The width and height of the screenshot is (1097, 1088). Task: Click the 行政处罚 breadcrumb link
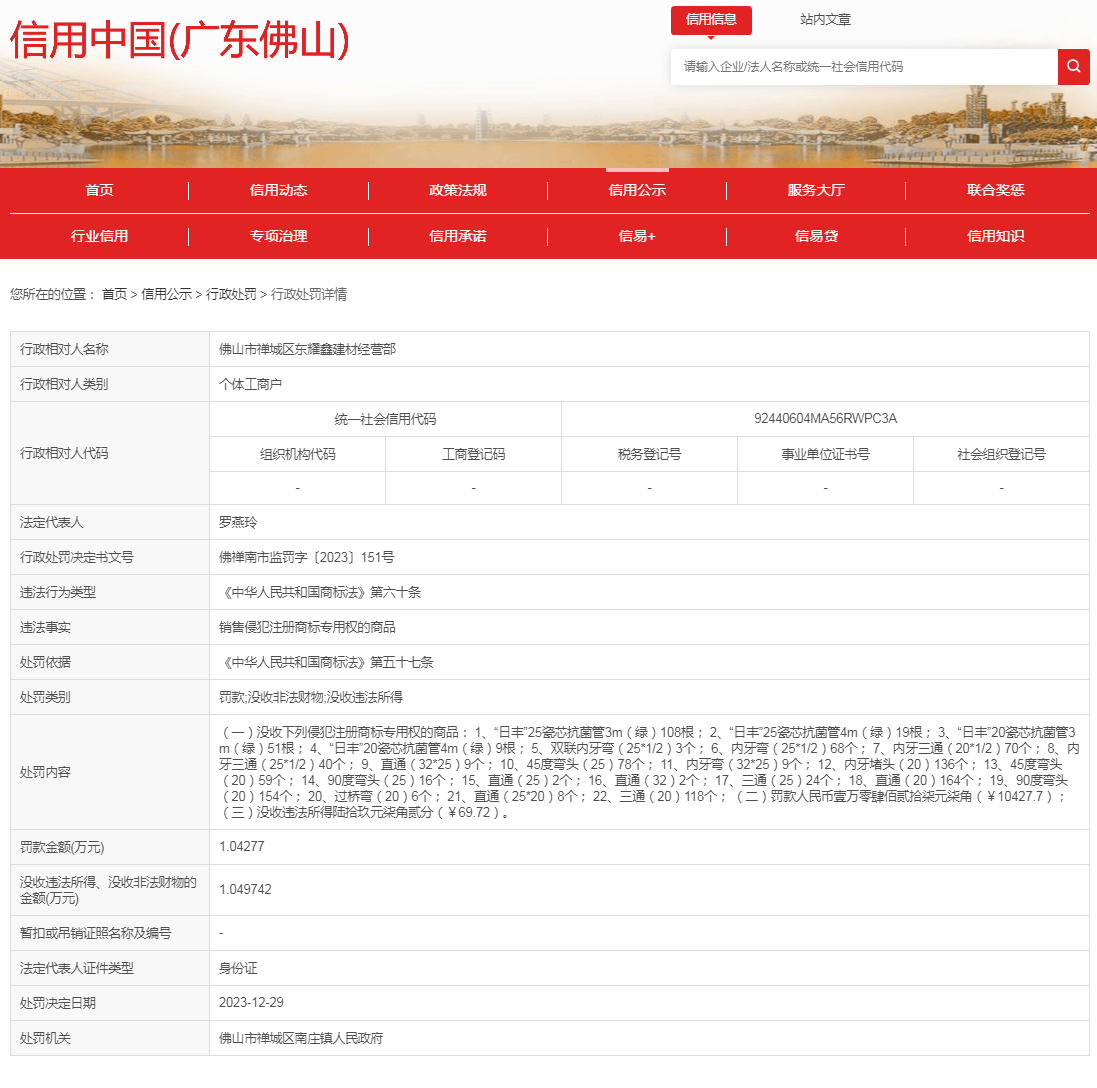[x=231, y=294]
